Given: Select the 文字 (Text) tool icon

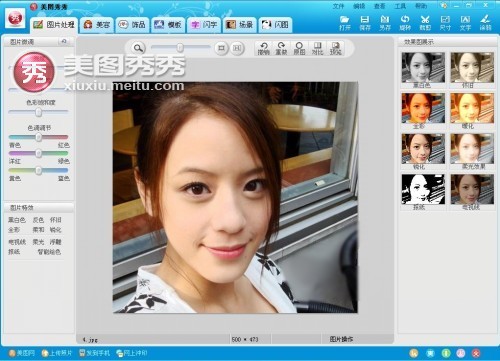Looking at the screenshot, I should [465, 23].
